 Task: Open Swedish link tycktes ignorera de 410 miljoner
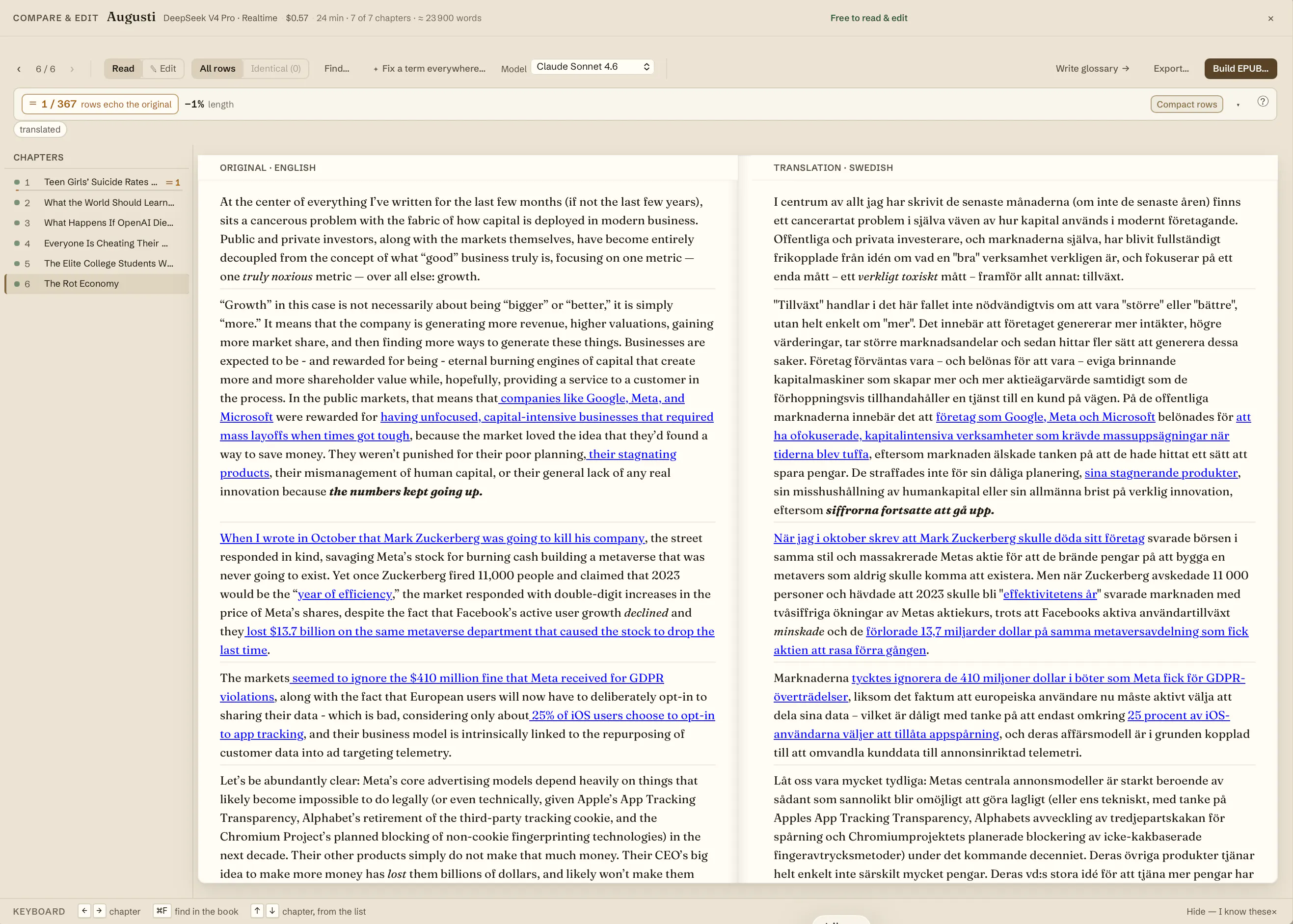click(1048, 678)
